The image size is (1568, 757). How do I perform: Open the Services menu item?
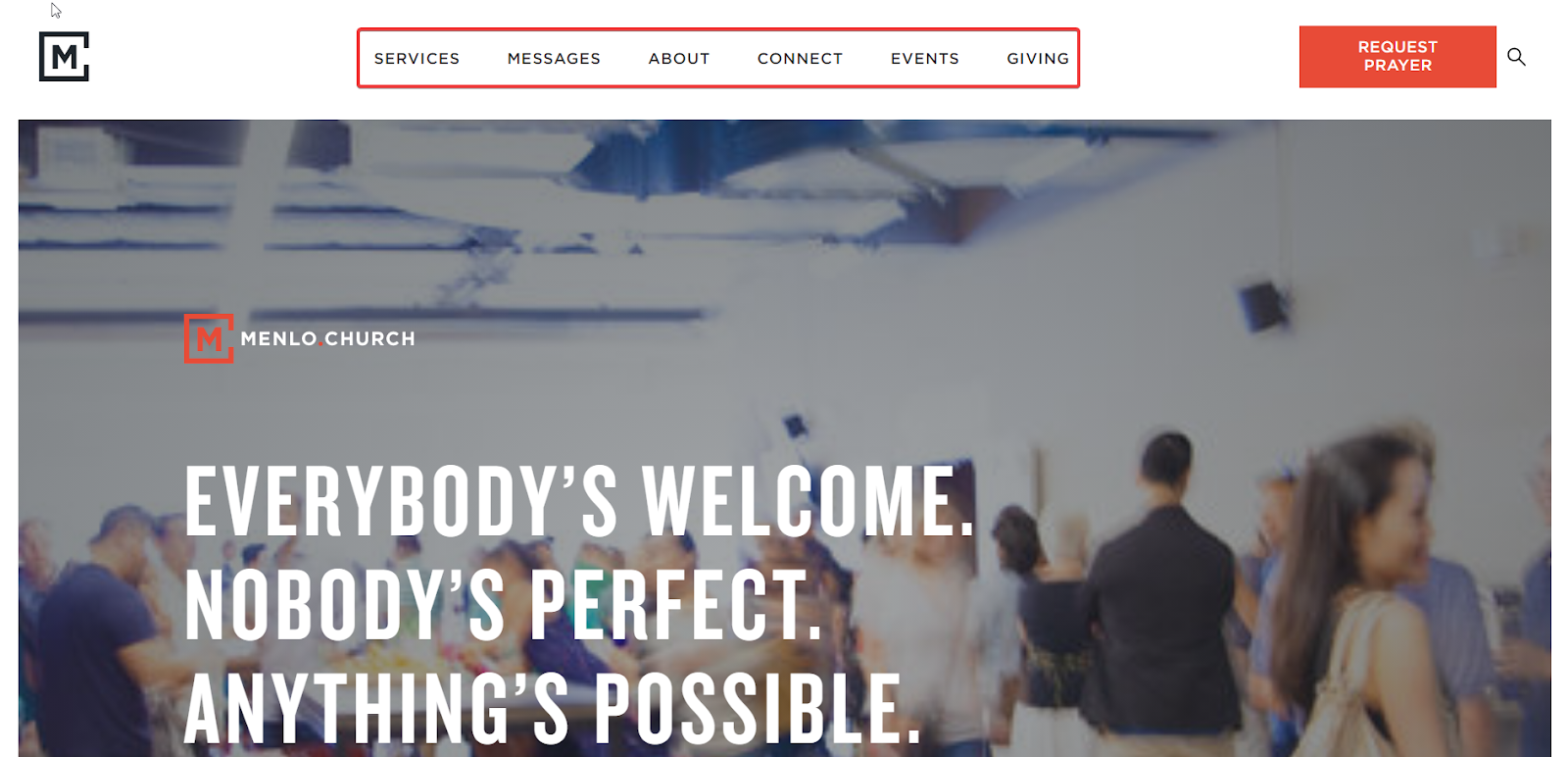click(x=416, y=59)
